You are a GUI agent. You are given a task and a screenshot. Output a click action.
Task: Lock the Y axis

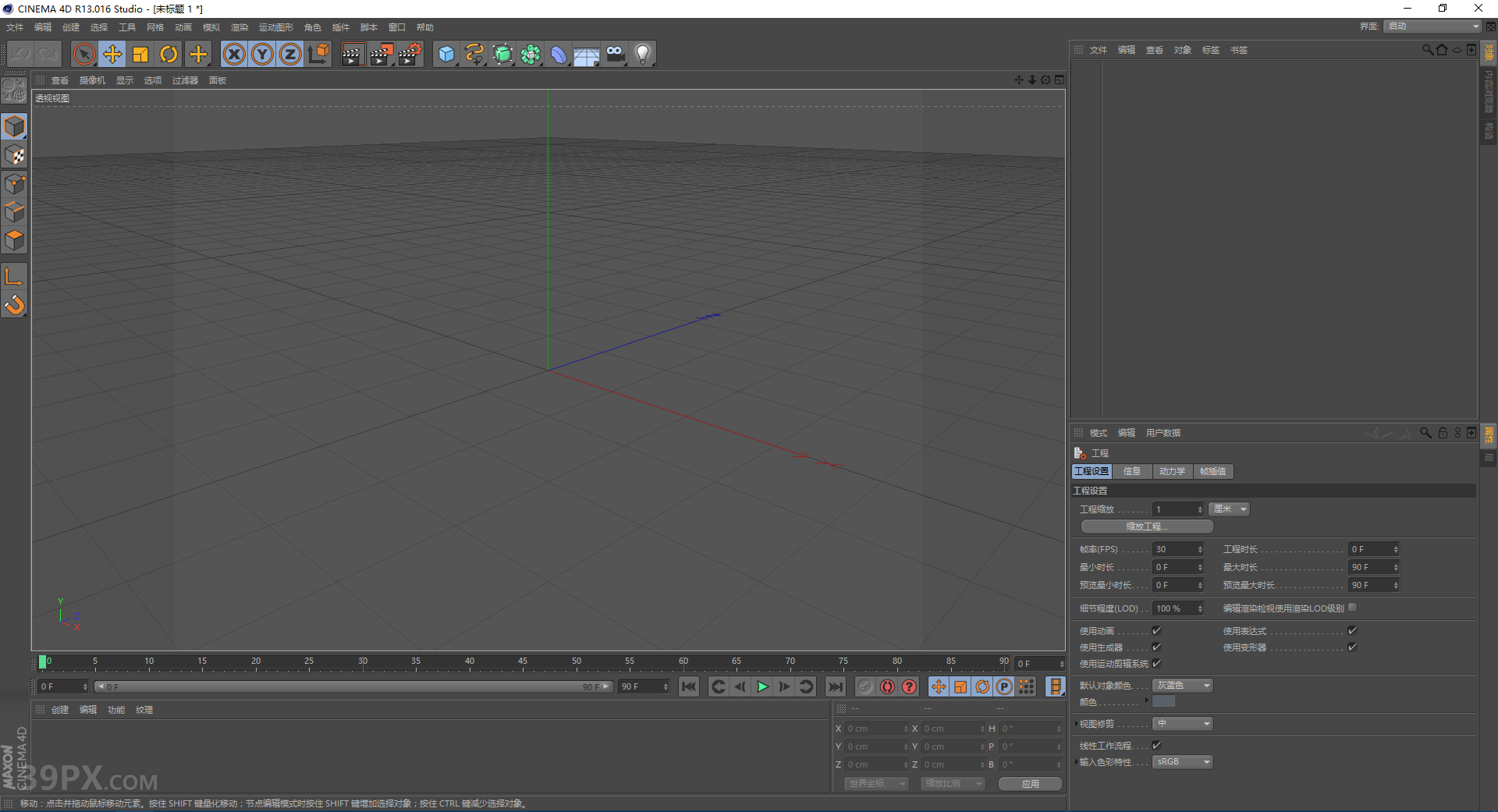coord(262,54)
